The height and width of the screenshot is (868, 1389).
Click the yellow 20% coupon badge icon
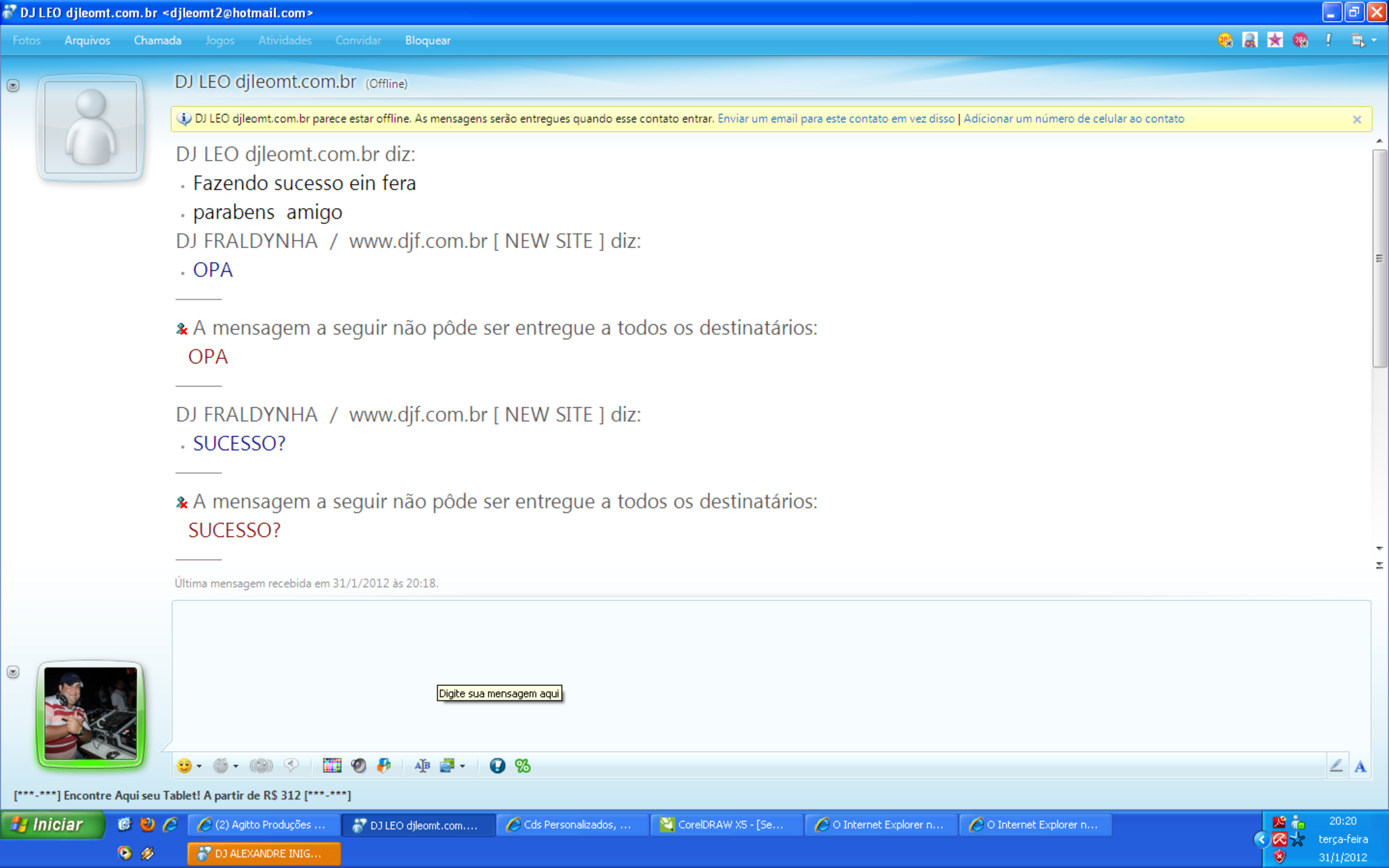click(1225, 40)
